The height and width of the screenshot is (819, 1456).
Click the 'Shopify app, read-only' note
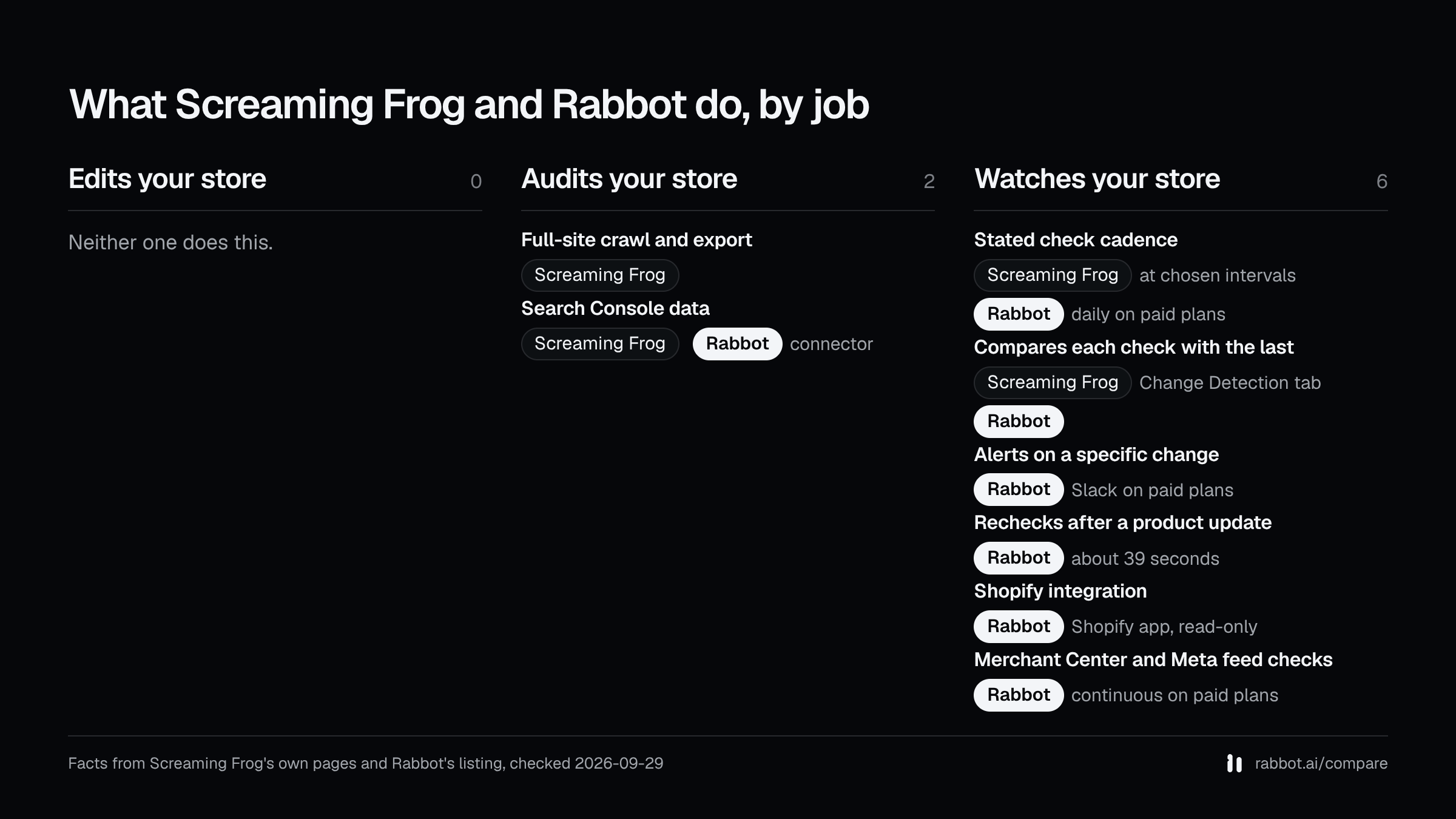coord(1164,627)
